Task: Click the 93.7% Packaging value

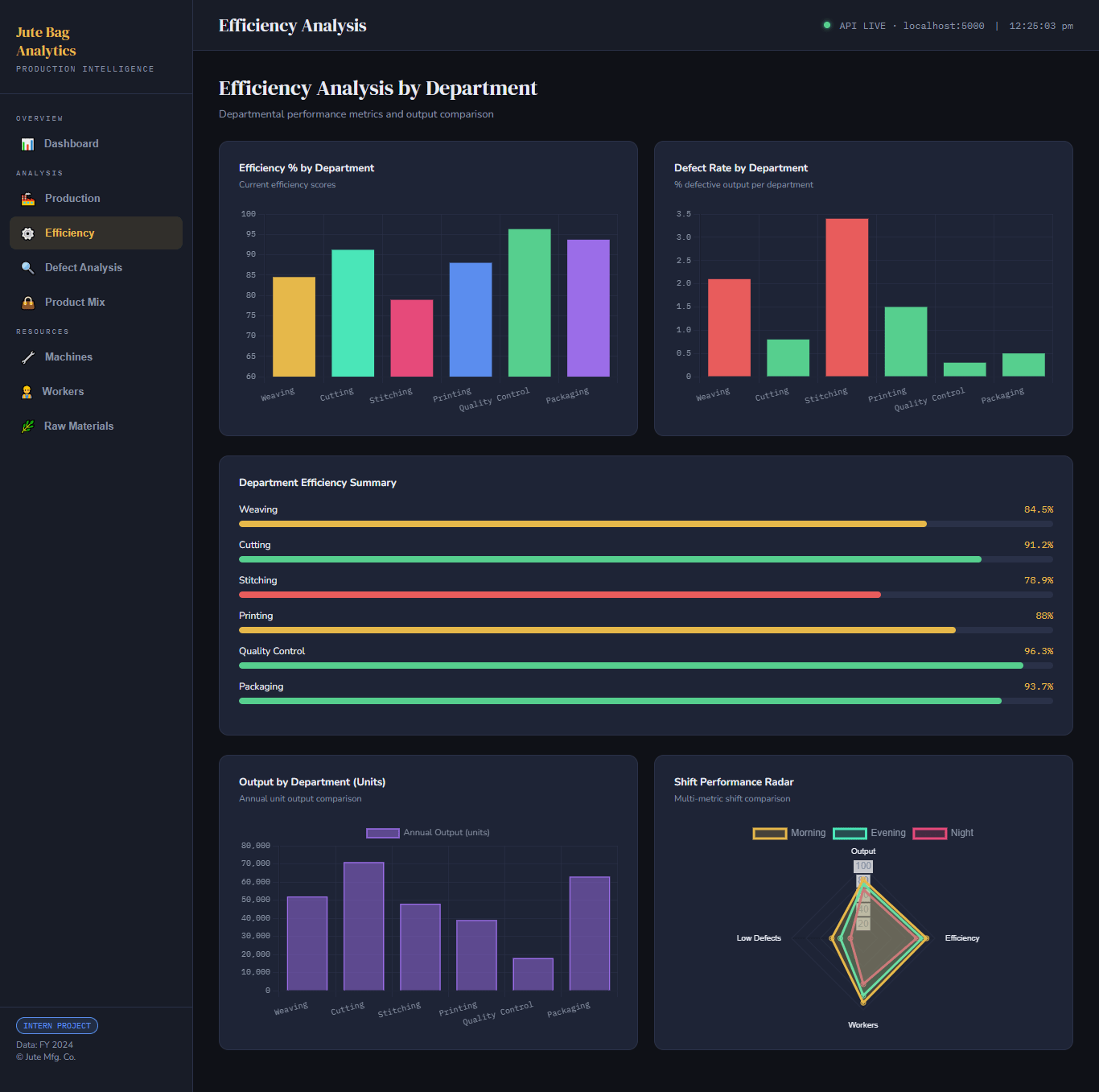Action: pyautogui.click(x=1039, y=686)
